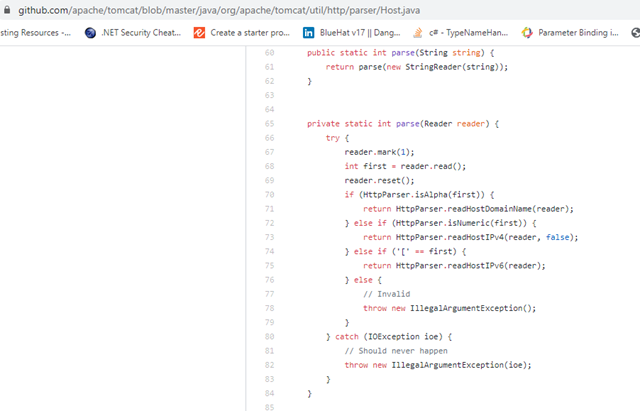Click 'private static int parse(Reader reader)' line
Image resolution: width=640 pixels, height=411 pixels.
pyautogui.click(x=403, y=124)
